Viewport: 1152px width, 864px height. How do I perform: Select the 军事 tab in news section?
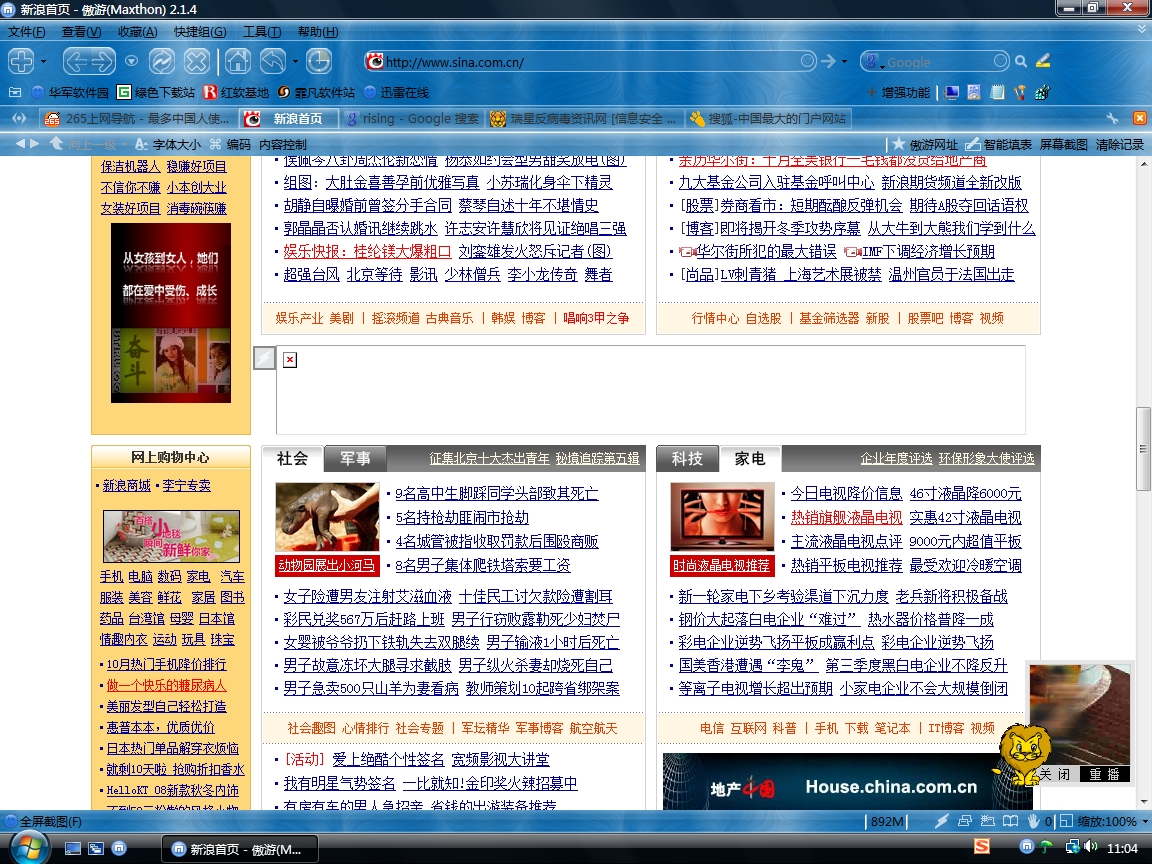(x=355, y=458)
